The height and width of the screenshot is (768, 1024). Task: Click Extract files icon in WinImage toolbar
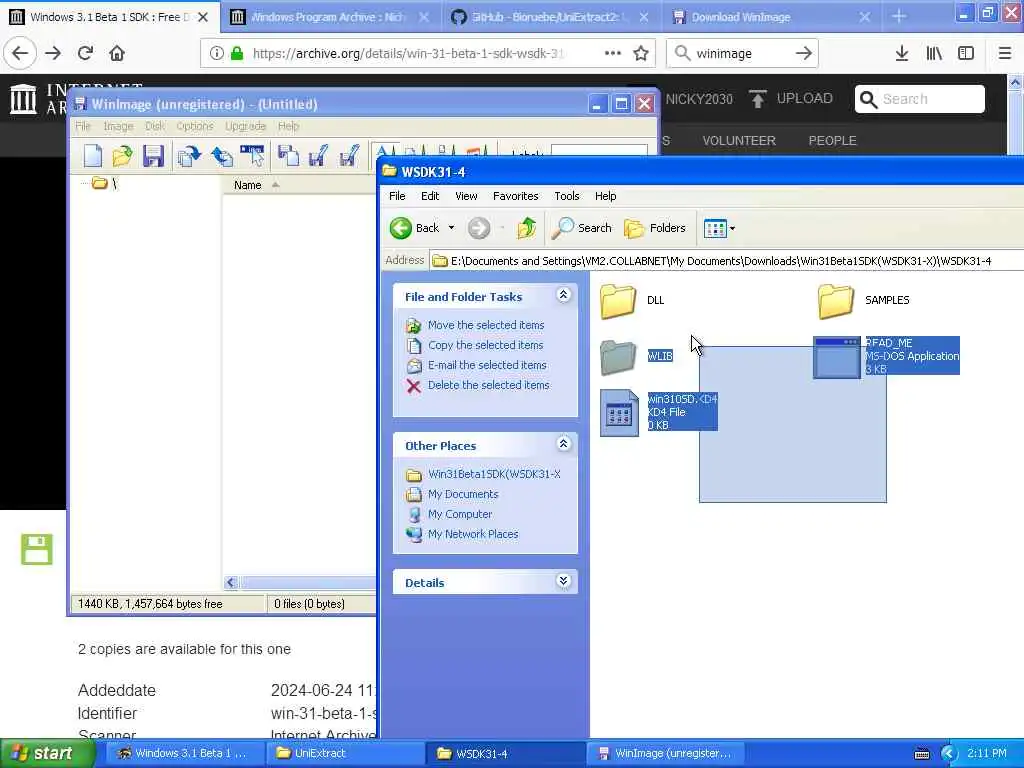coord(221,156)
